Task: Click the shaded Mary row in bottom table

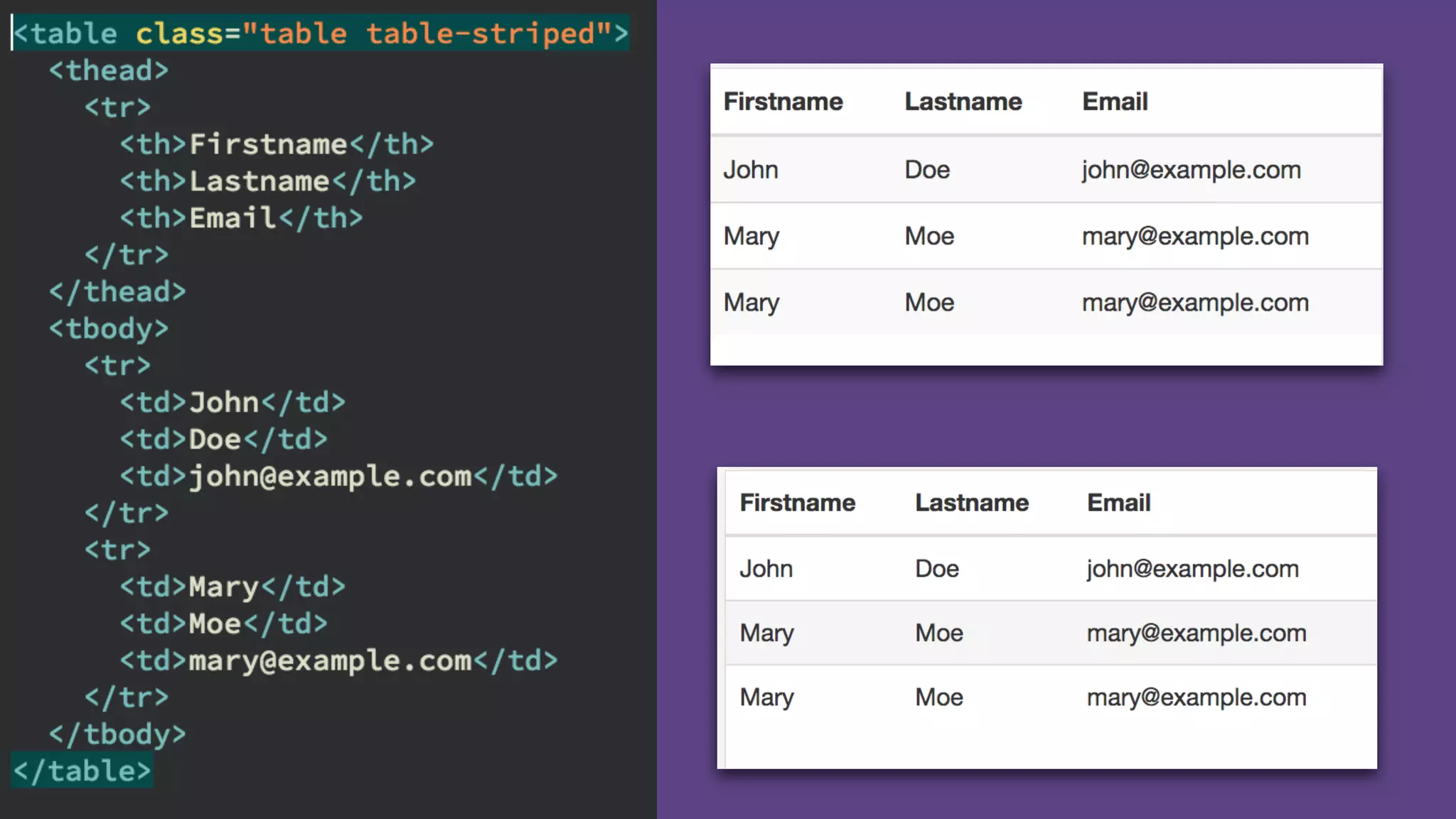Action: 766,633
